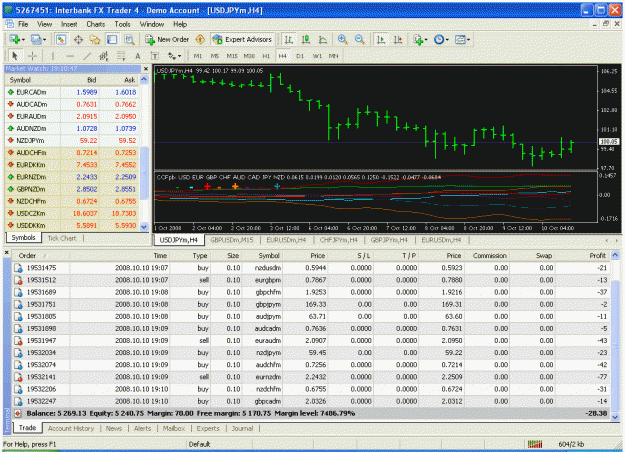Screen dimensions: 625x452
Task: Switch to M1 timeframe
Action: [x=198, y=56]
